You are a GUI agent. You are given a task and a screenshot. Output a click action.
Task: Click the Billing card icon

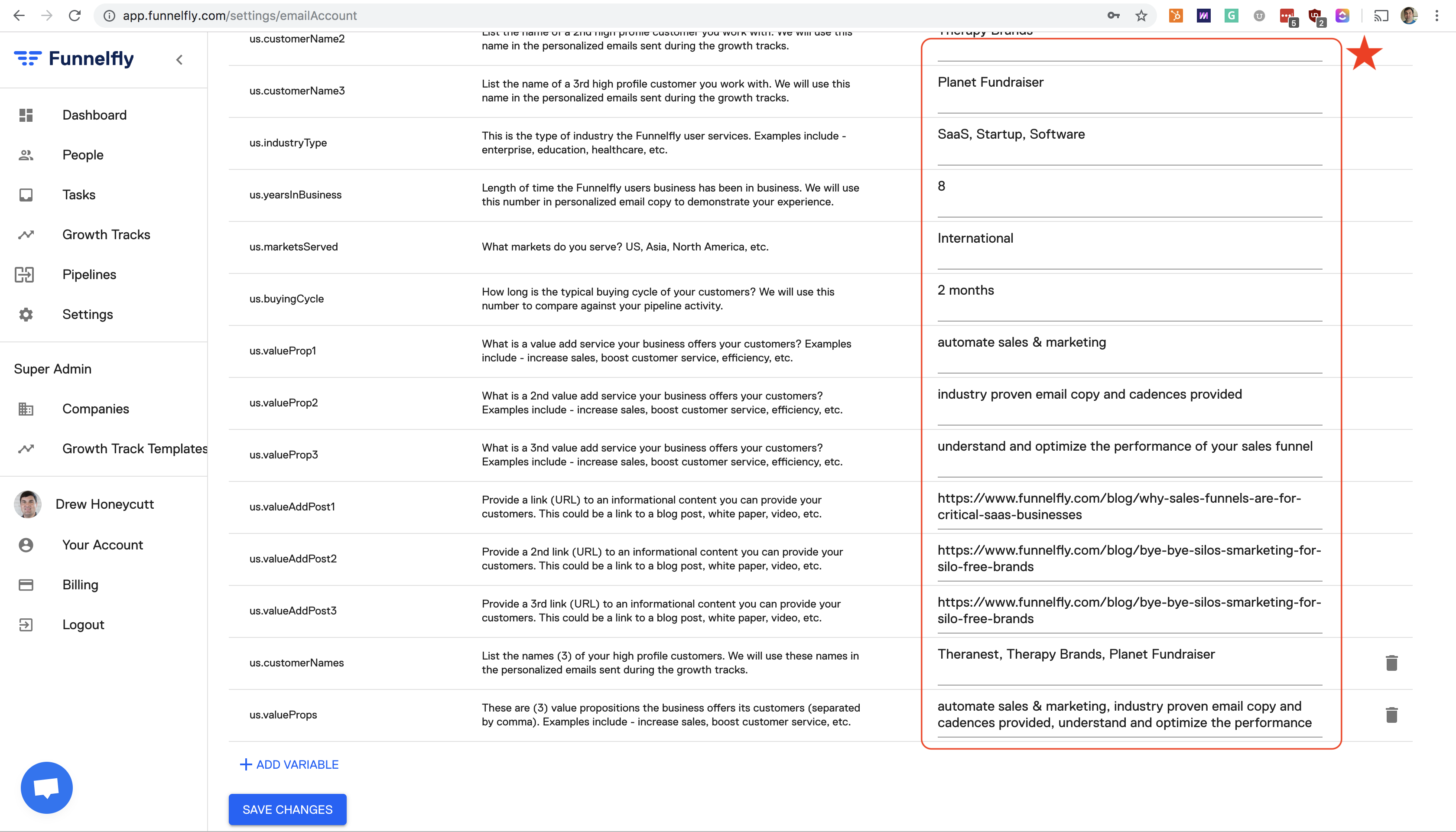(x=26, y=585)
